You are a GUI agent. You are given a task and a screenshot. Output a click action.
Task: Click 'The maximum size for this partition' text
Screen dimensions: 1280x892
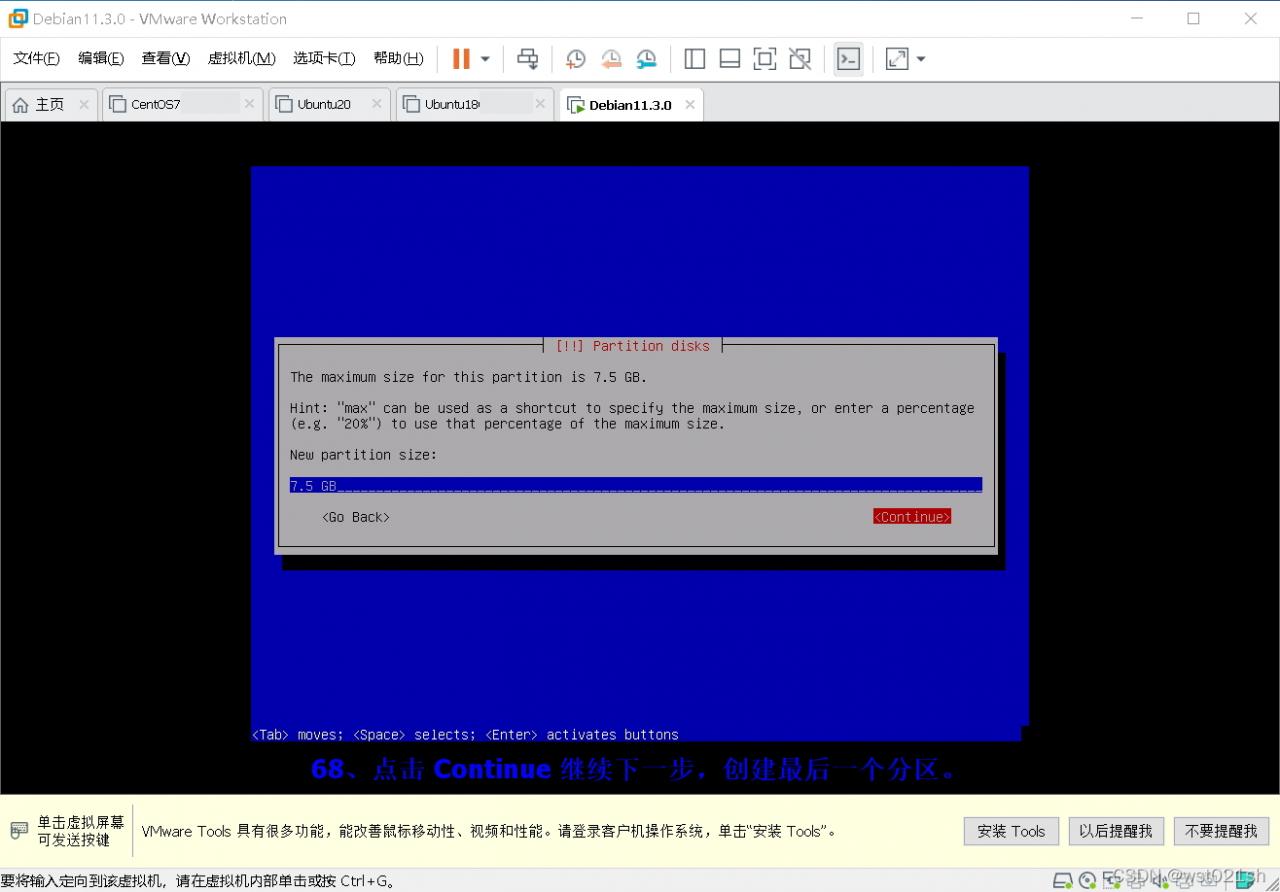click(468, 377)
